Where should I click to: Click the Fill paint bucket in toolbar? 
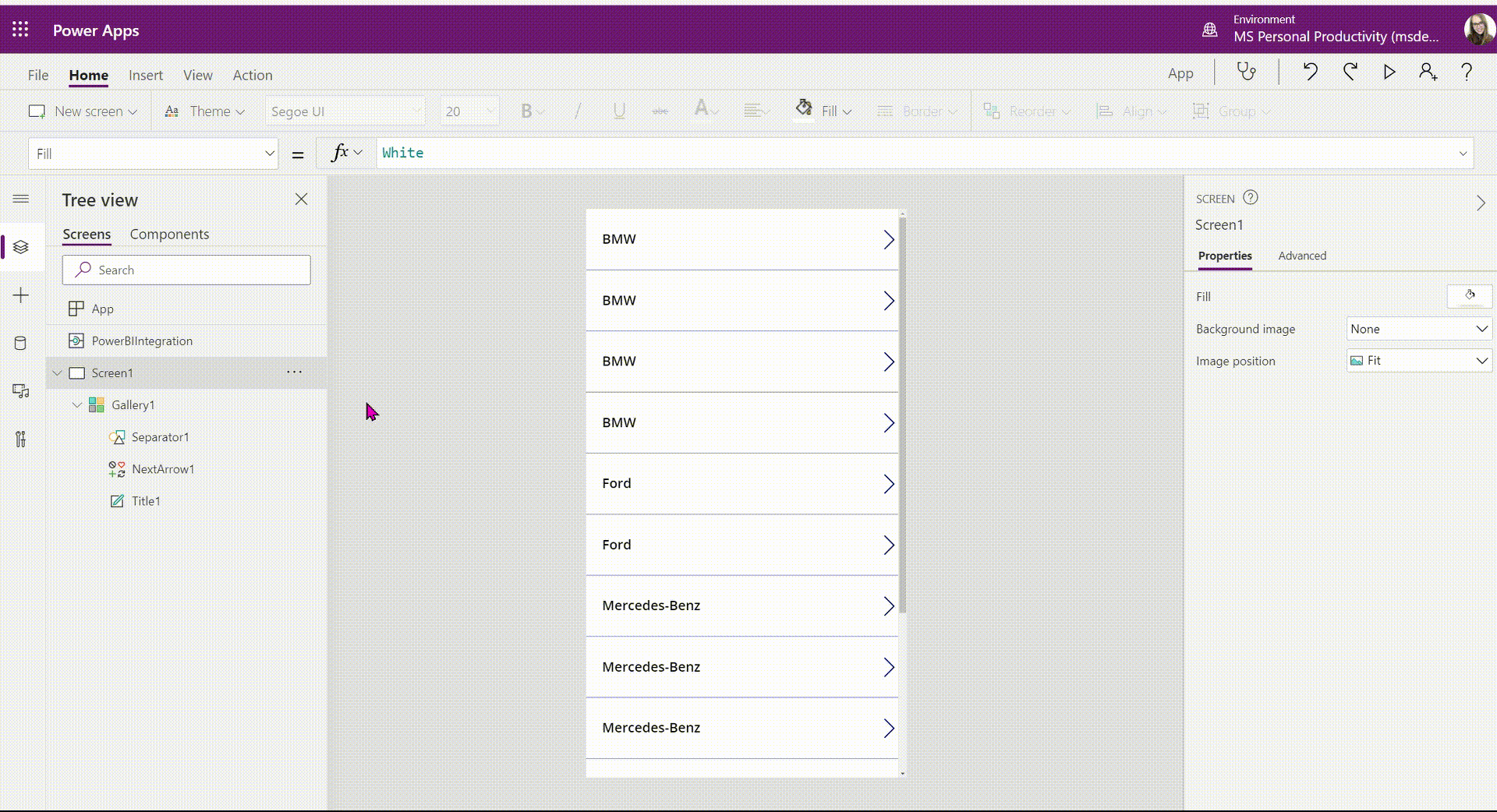804,108
